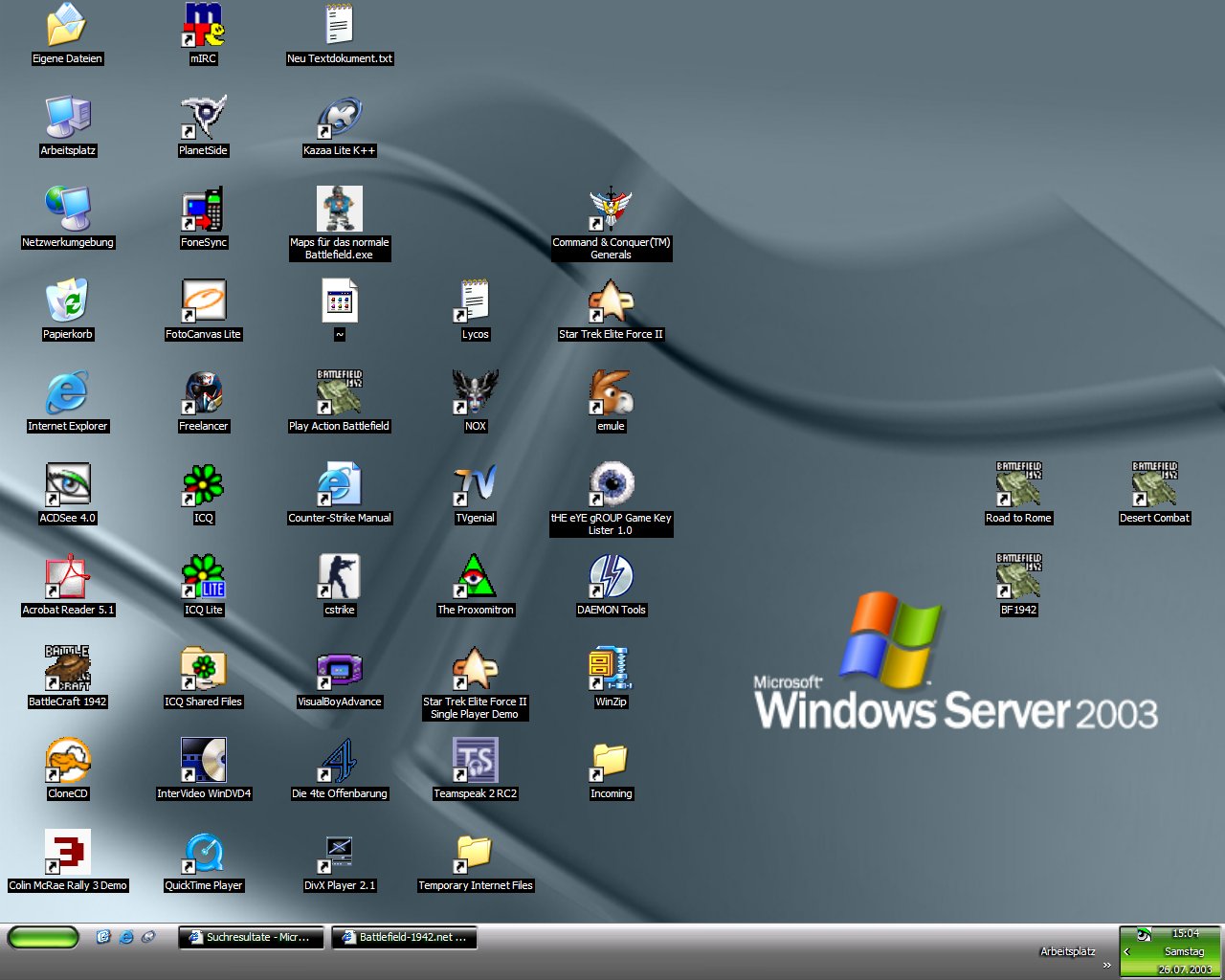
Task: Click the VisualBoyAdvance icon
Action: coord(339,669)
